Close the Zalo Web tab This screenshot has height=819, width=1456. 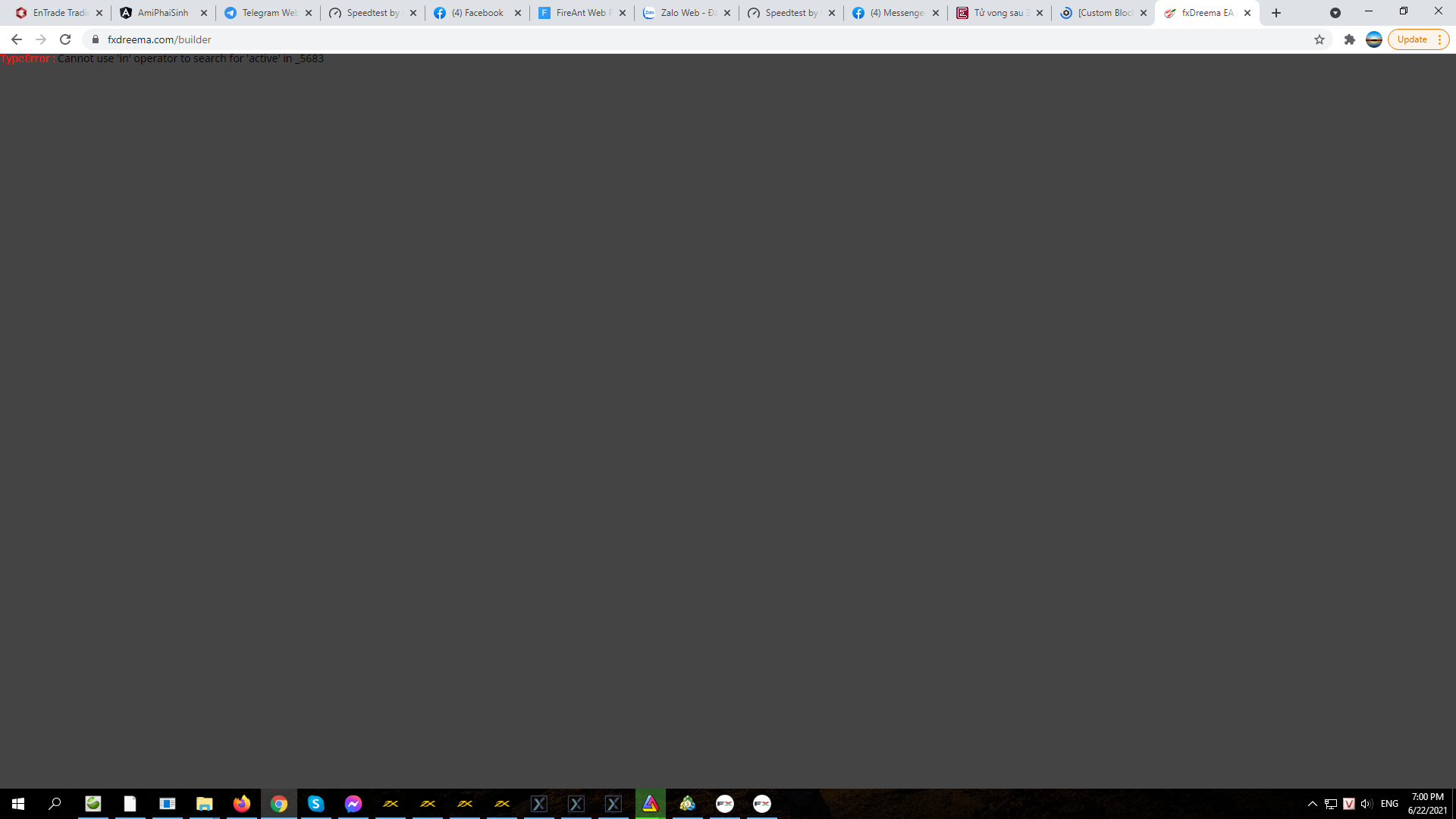(727, 13)
